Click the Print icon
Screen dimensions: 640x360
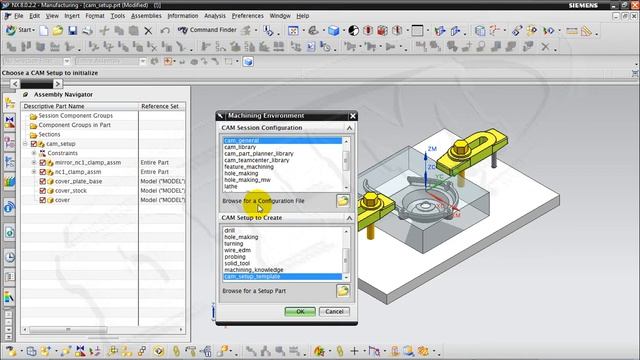tap(87, 31)
